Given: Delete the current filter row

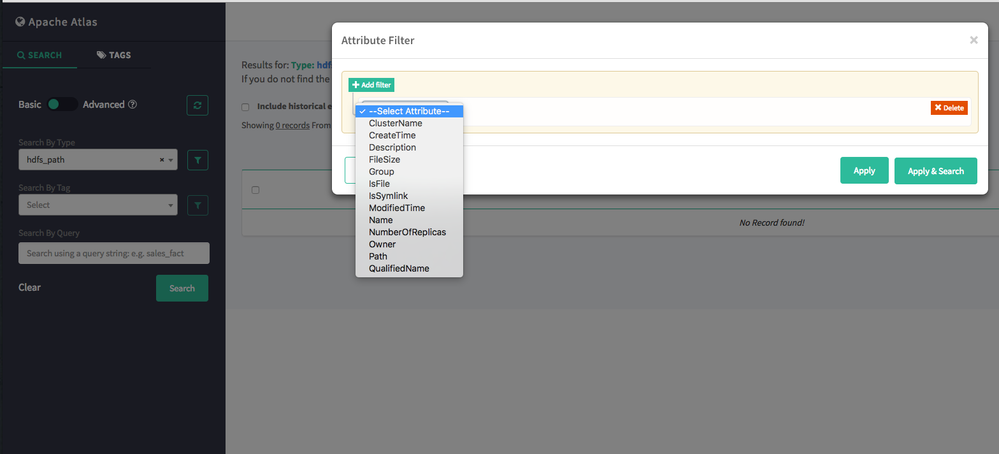Looking at the screenshot, I should coord(949,108).
